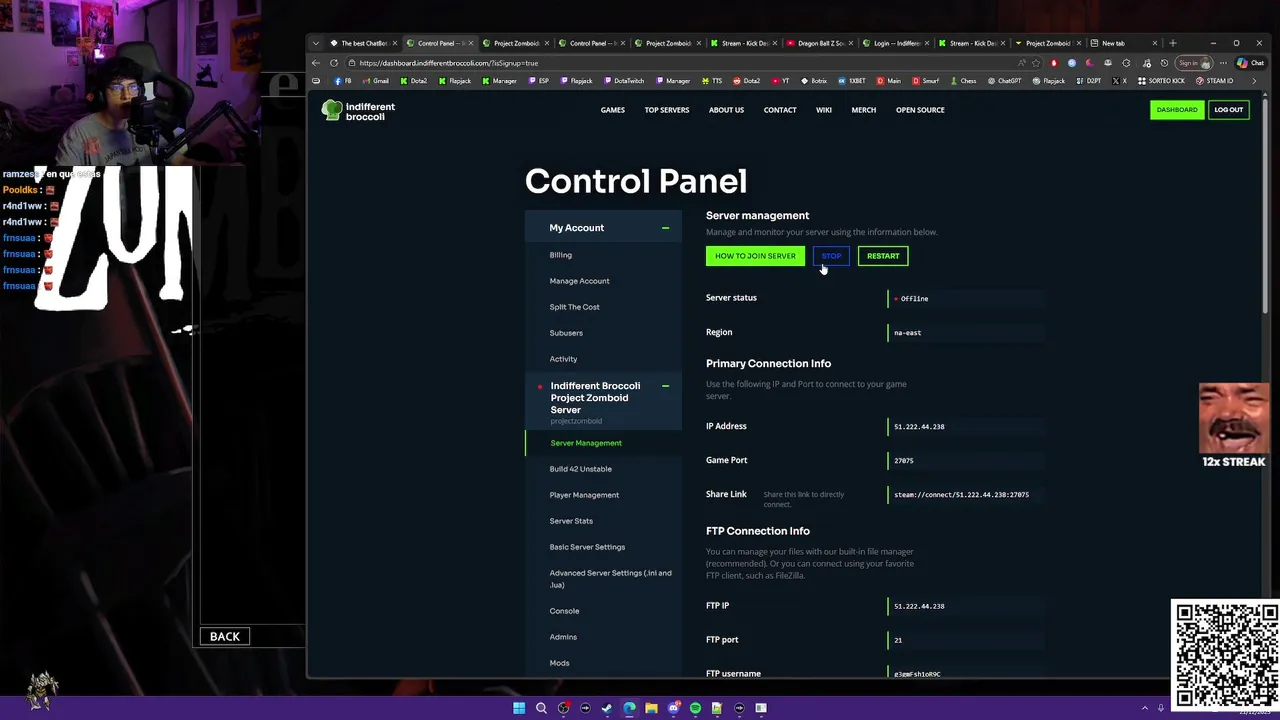Open the Botrix bookmark
The height and width of the screenshot is (720, 1280).
pyautogui.click(x=814, y=81)
